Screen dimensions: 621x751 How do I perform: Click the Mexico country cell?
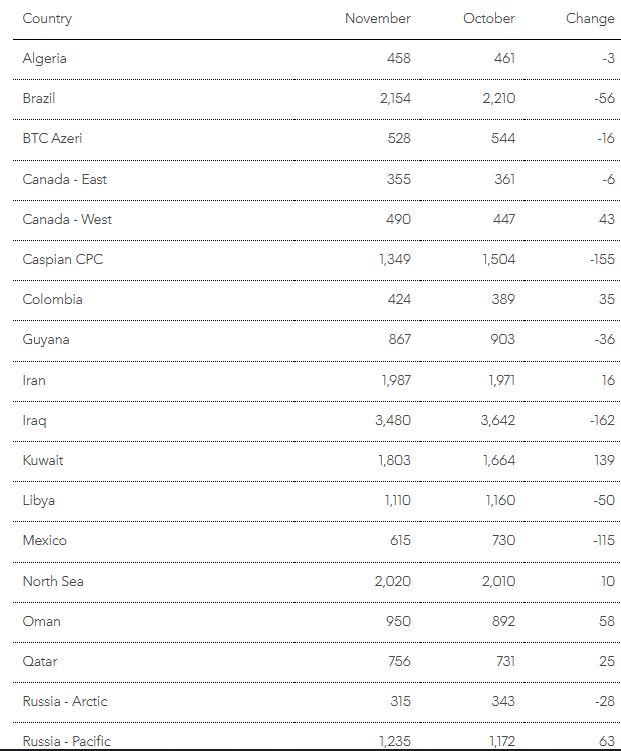45,540
